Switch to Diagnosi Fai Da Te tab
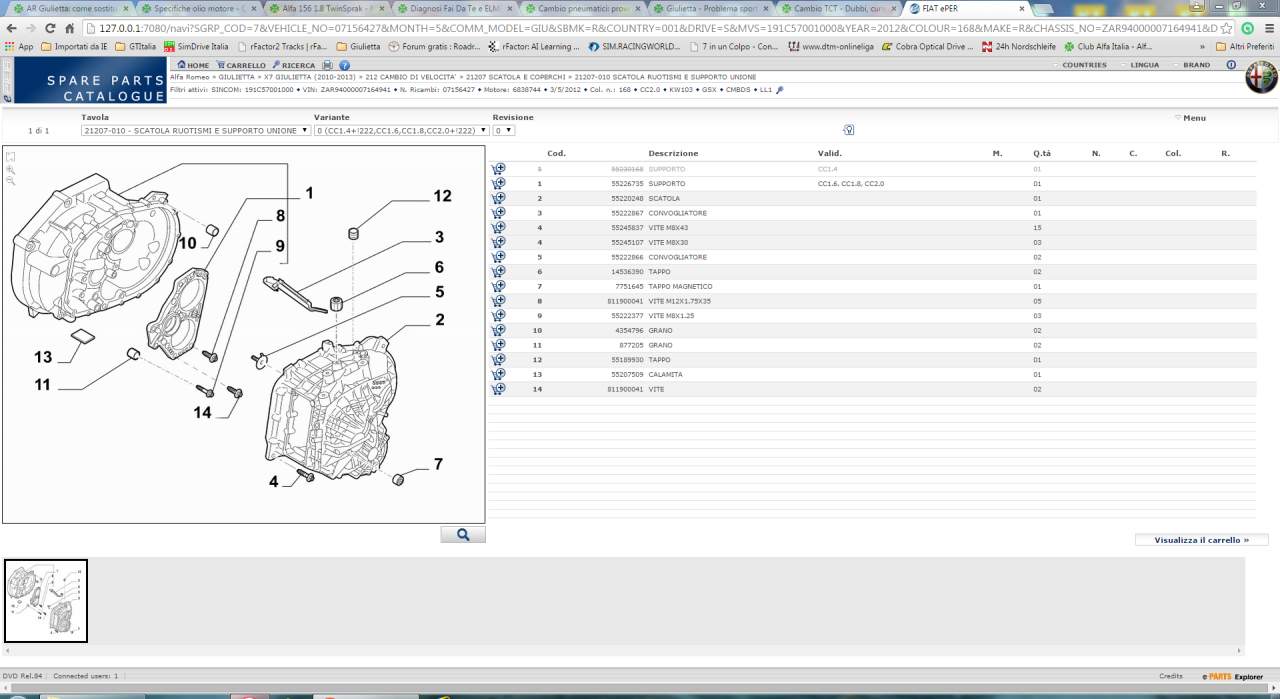This screenshot has width=1280, height=699. click(x=455, y=8)
